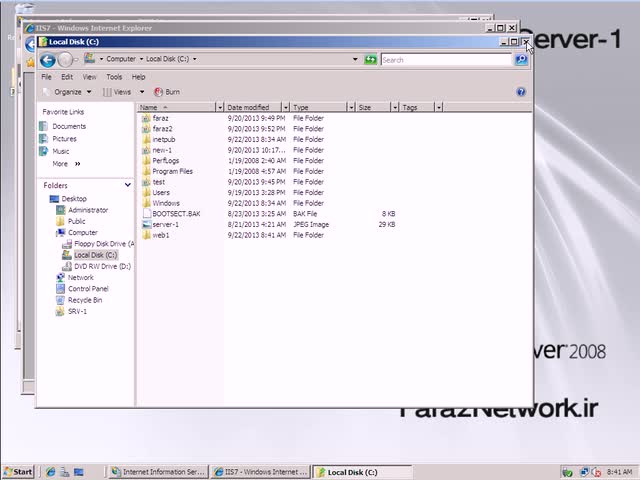Open Help via the blue question mark

click(521, 92)
